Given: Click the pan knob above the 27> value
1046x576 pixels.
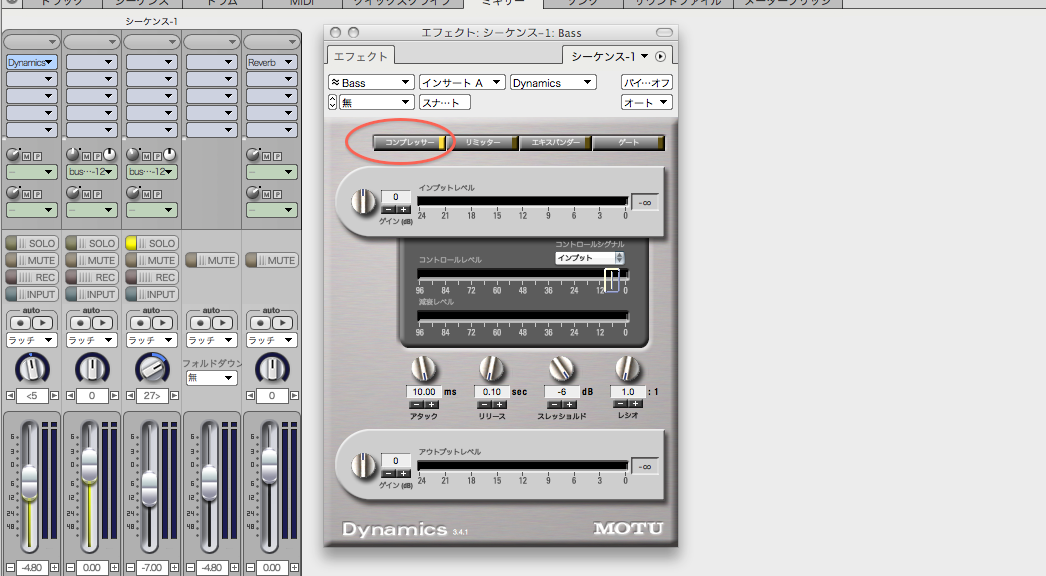Looking at the screenshot, I should (x=152, y=368).
